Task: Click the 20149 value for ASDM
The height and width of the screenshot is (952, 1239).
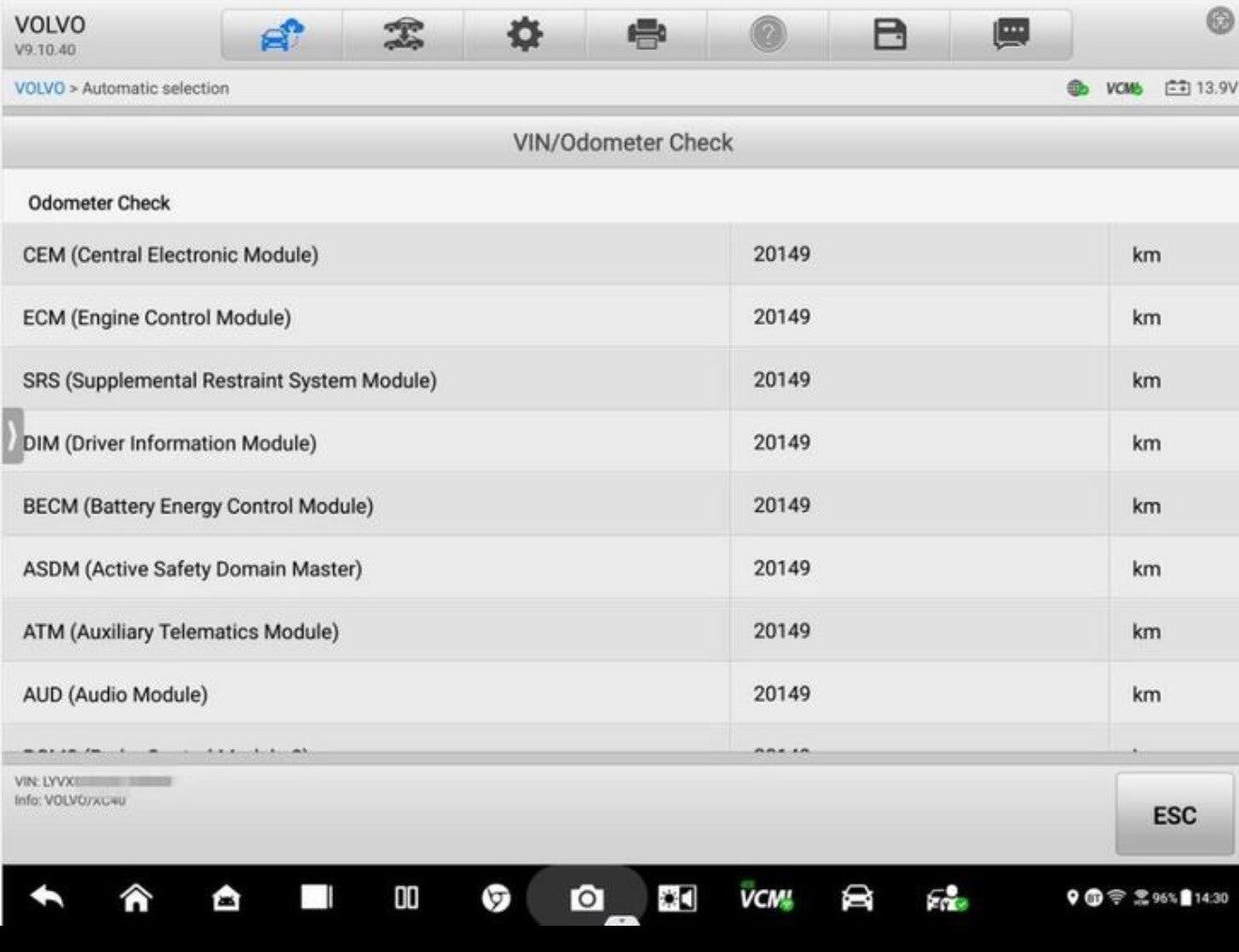Action: [x=782, y=569]
